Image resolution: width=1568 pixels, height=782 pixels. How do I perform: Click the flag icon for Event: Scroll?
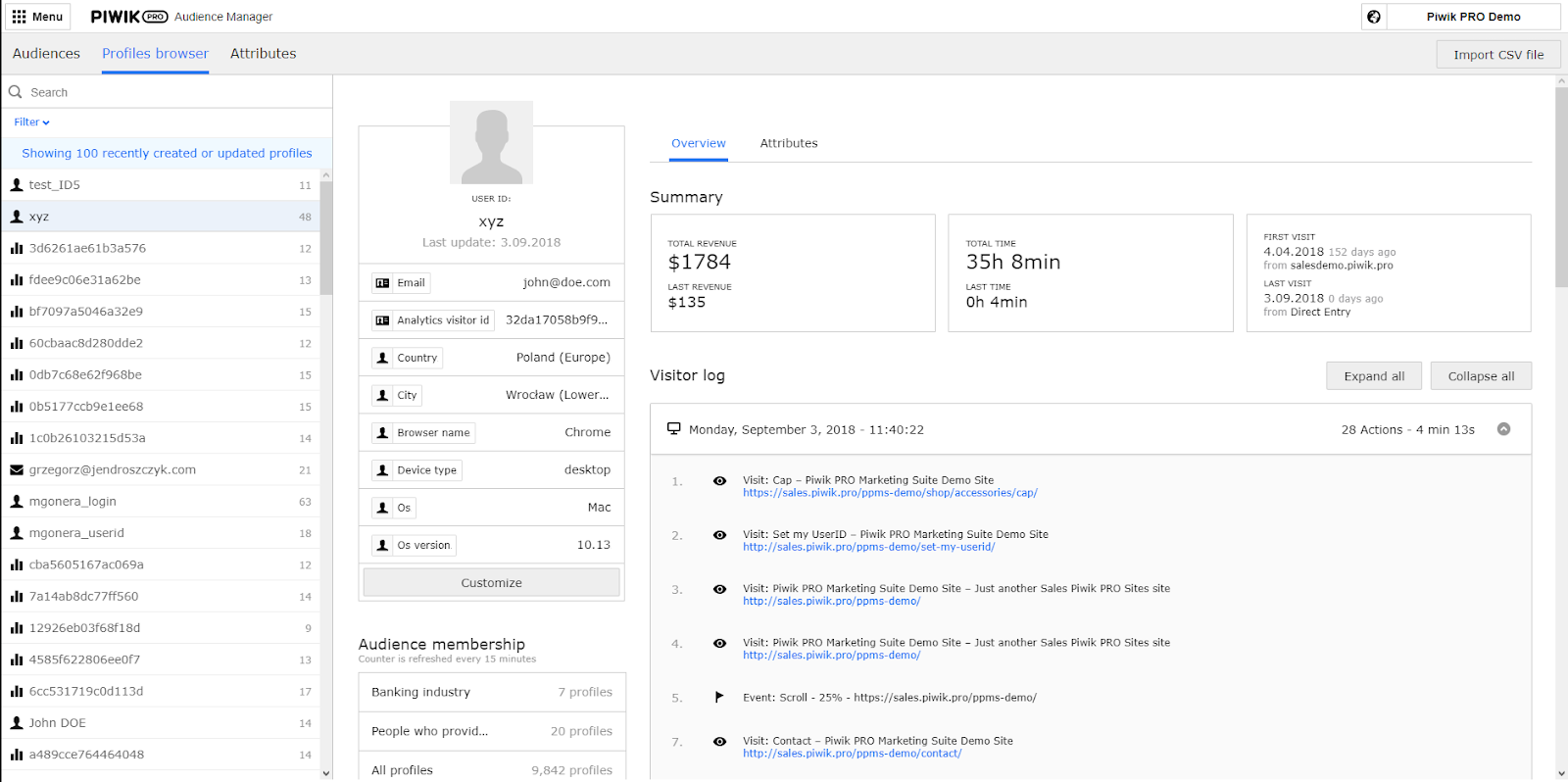pyautogui.click(x=719, y=698)
